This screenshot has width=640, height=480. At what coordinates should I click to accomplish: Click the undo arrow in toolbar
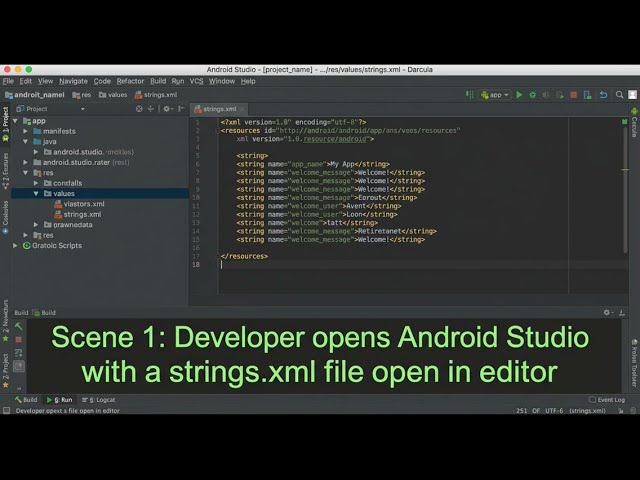(603, 95)
